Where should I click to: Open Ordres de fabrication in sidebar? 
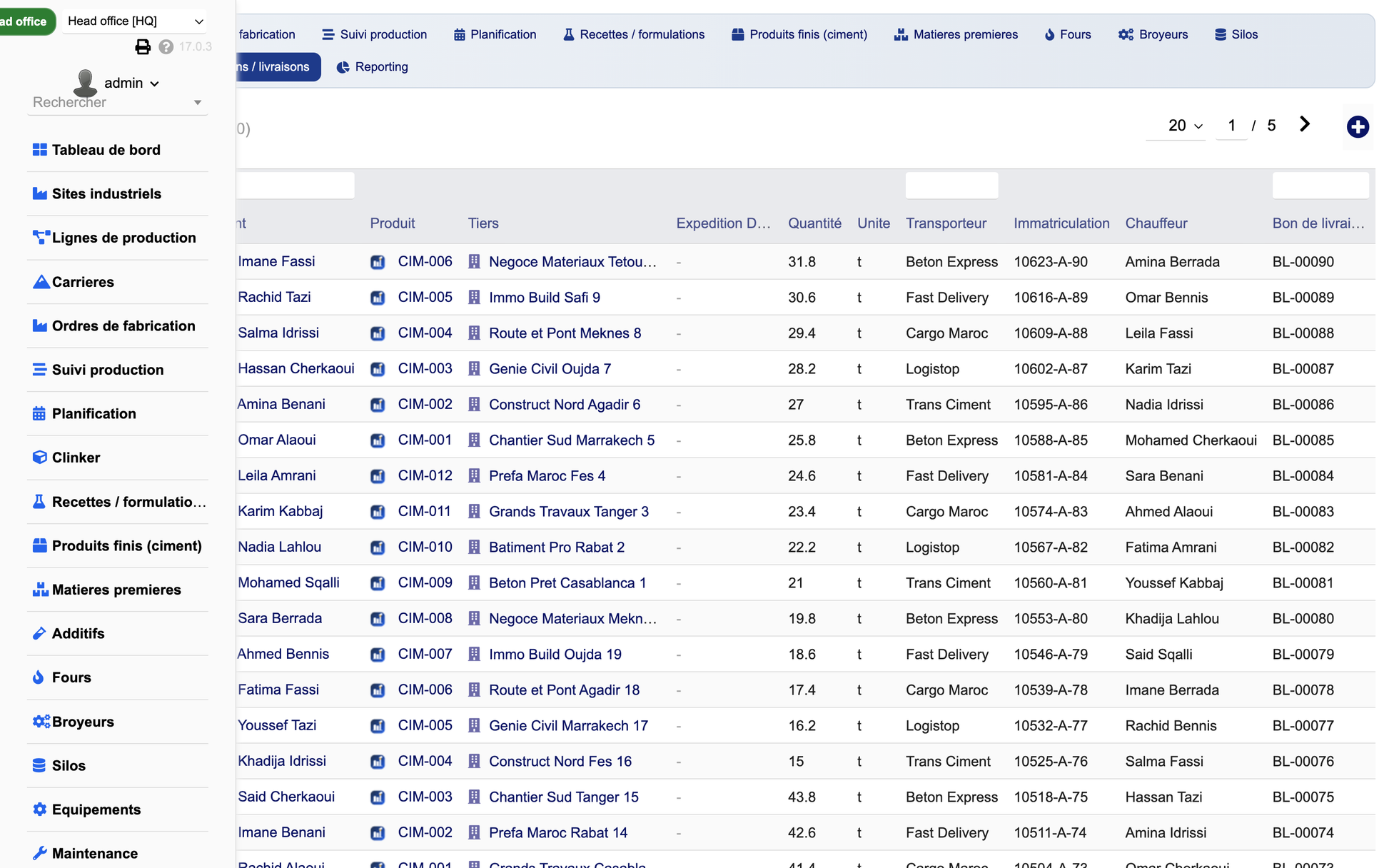[123, 325]
